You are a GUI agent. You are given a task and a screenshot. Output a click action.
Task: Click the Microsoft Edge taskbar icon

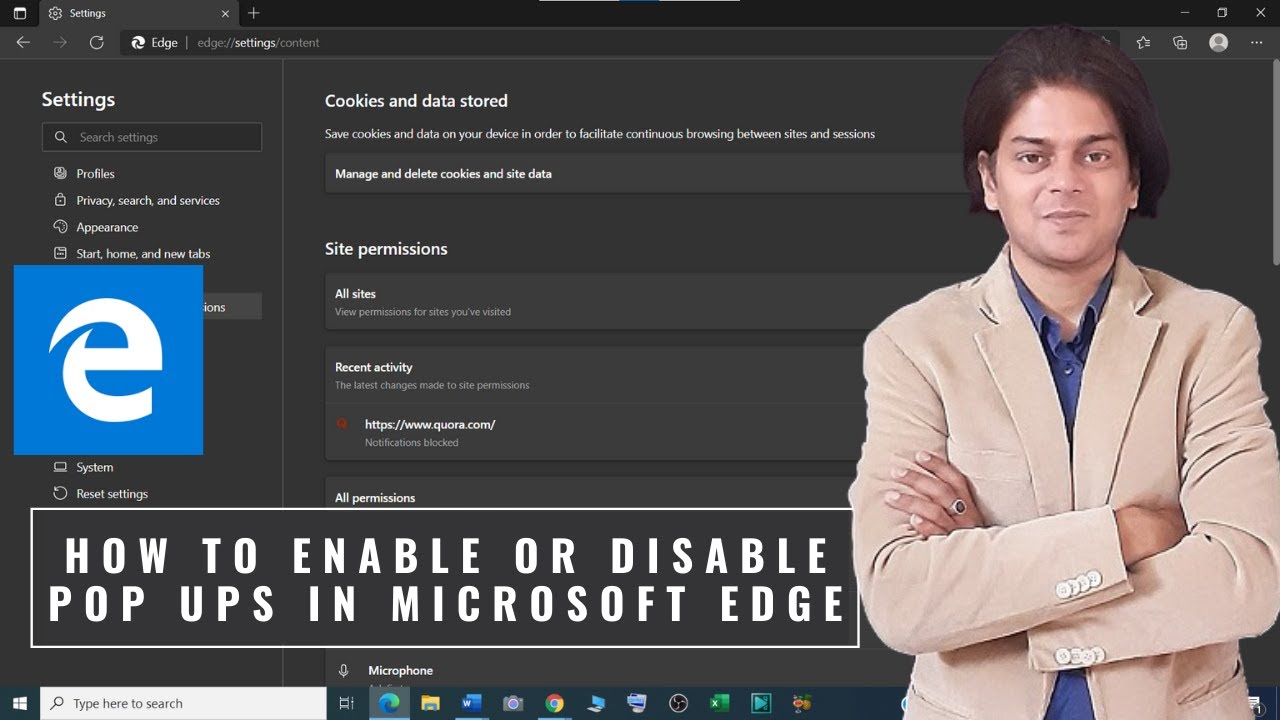click(x=389, y=703)
